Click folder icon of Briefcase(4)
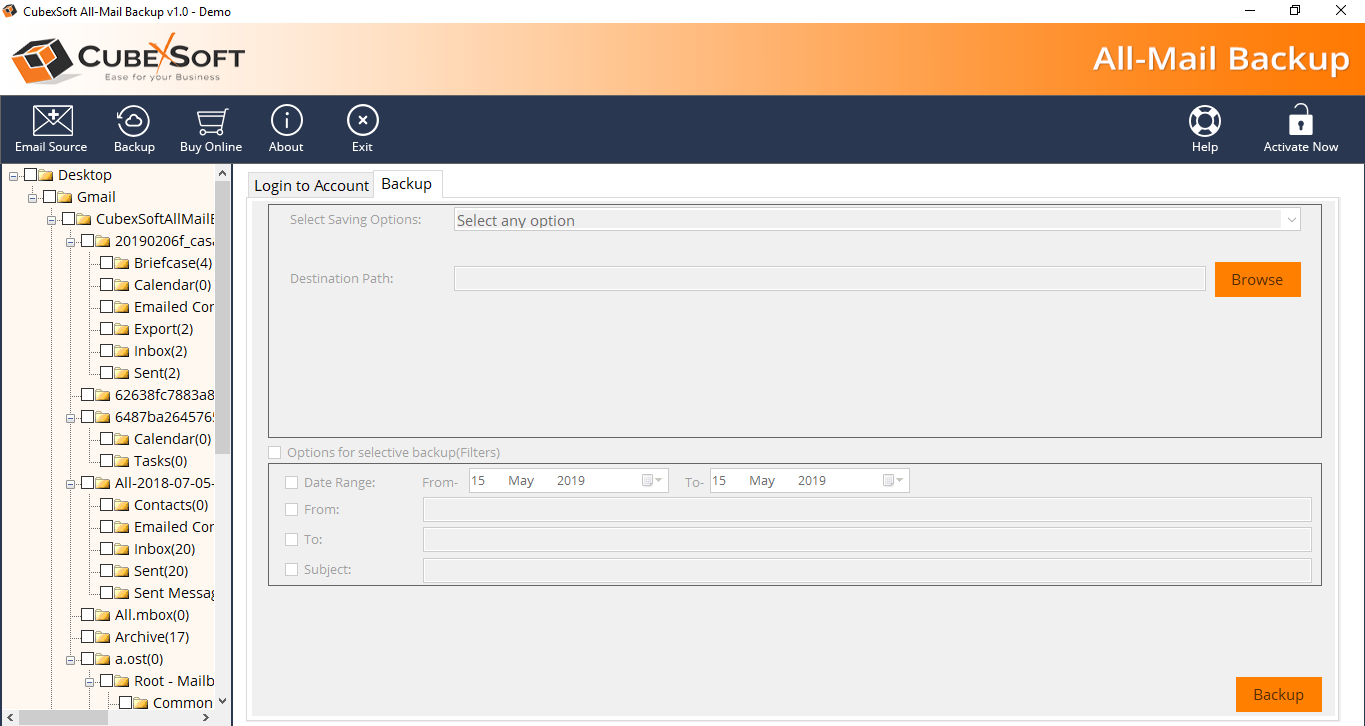 pyautogui.click(x=123, y=263)
